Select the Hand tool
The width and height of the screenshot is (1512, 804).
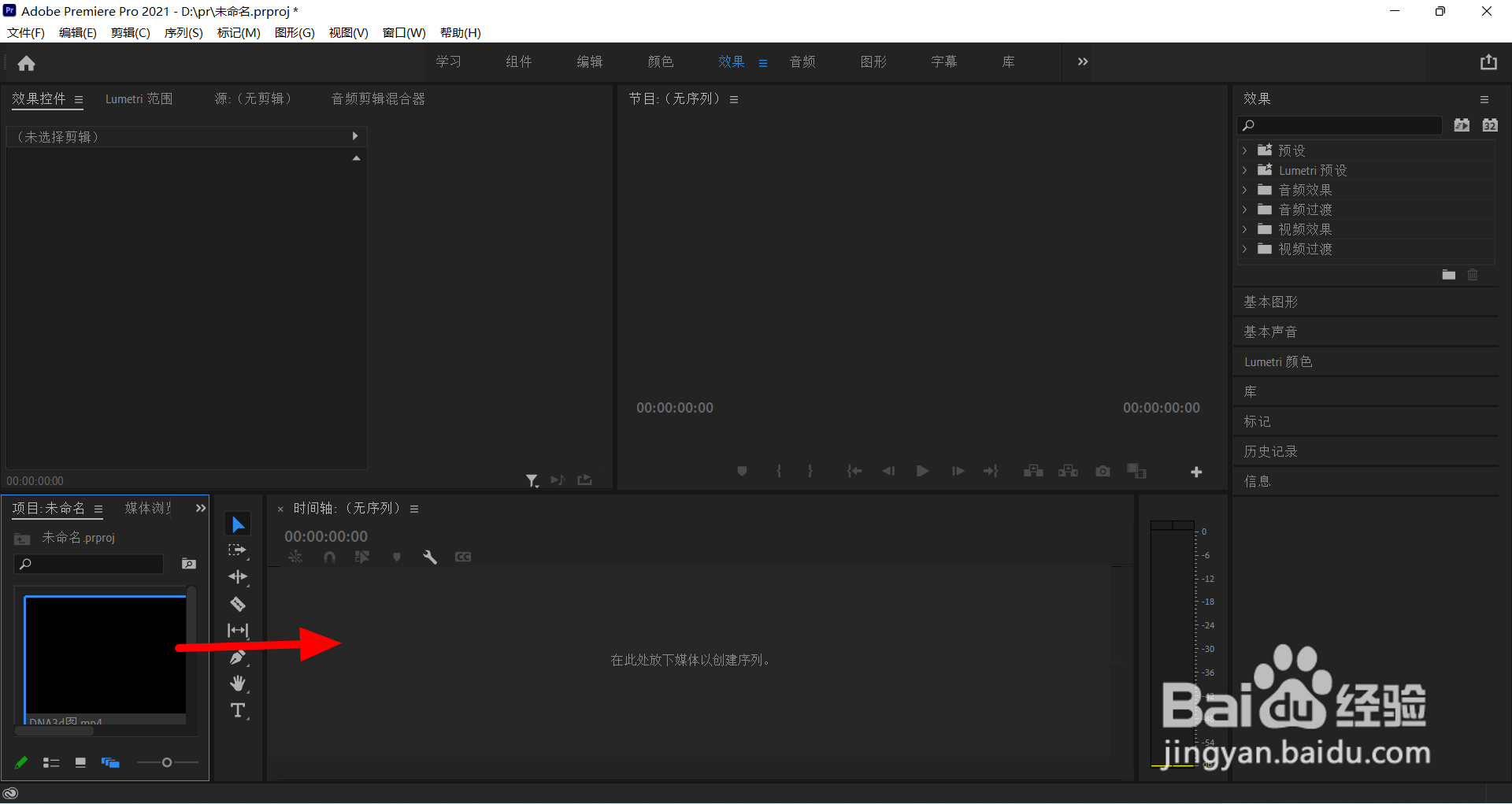point(238,684)
